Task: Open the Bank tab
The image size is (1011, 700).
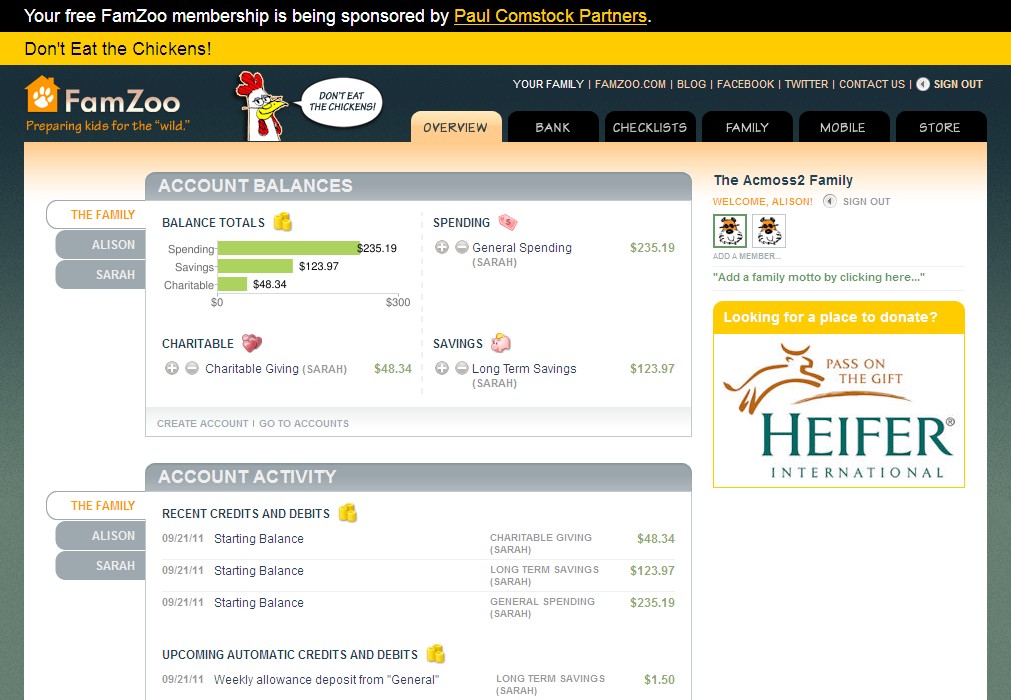Action: point(553,127)
